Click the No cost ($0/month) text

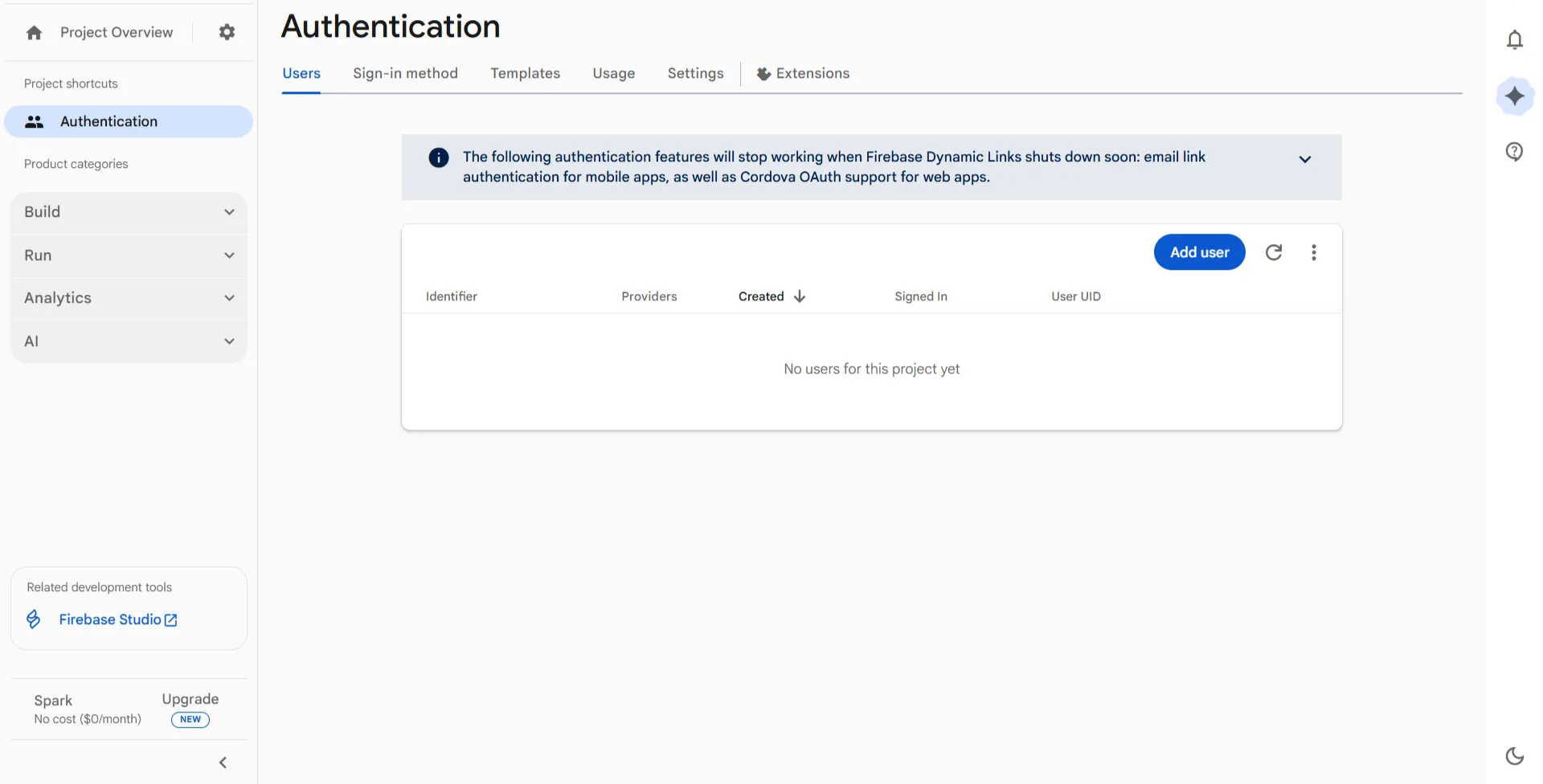click(x=88, y=720)
